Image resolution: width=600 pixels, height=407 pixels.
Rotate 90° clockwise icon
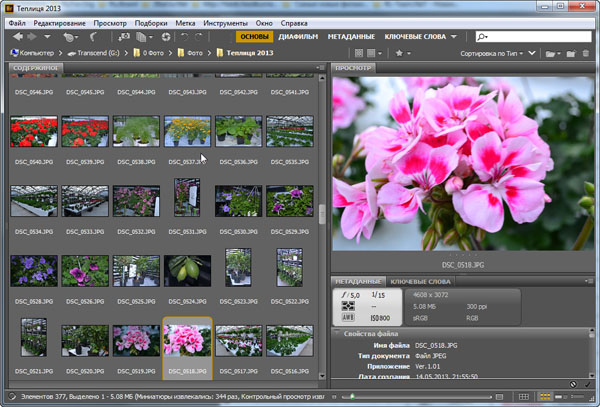(199, 37)
